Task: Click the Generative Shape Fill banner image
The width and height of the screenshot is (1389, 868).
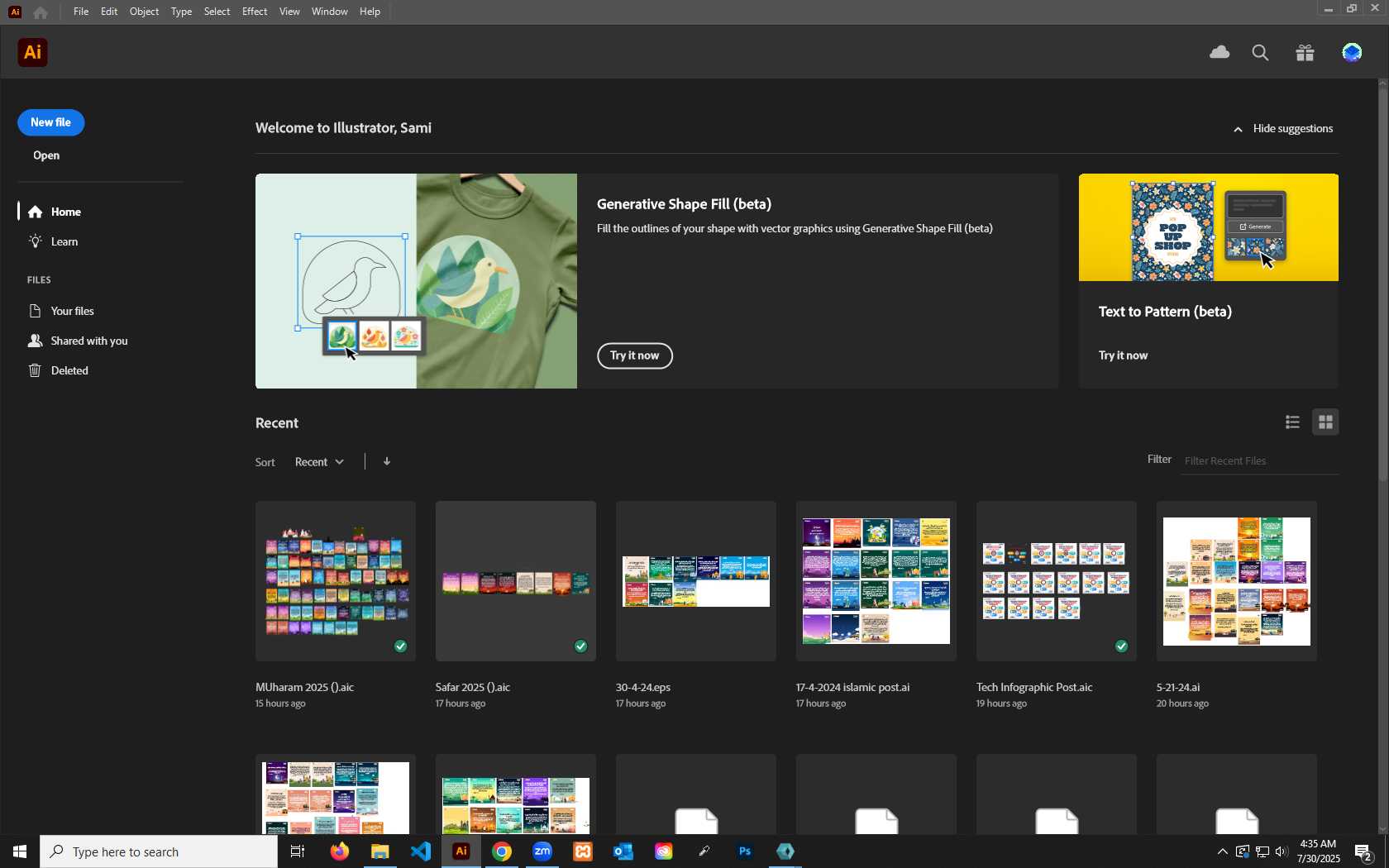Action: point(416,281)
